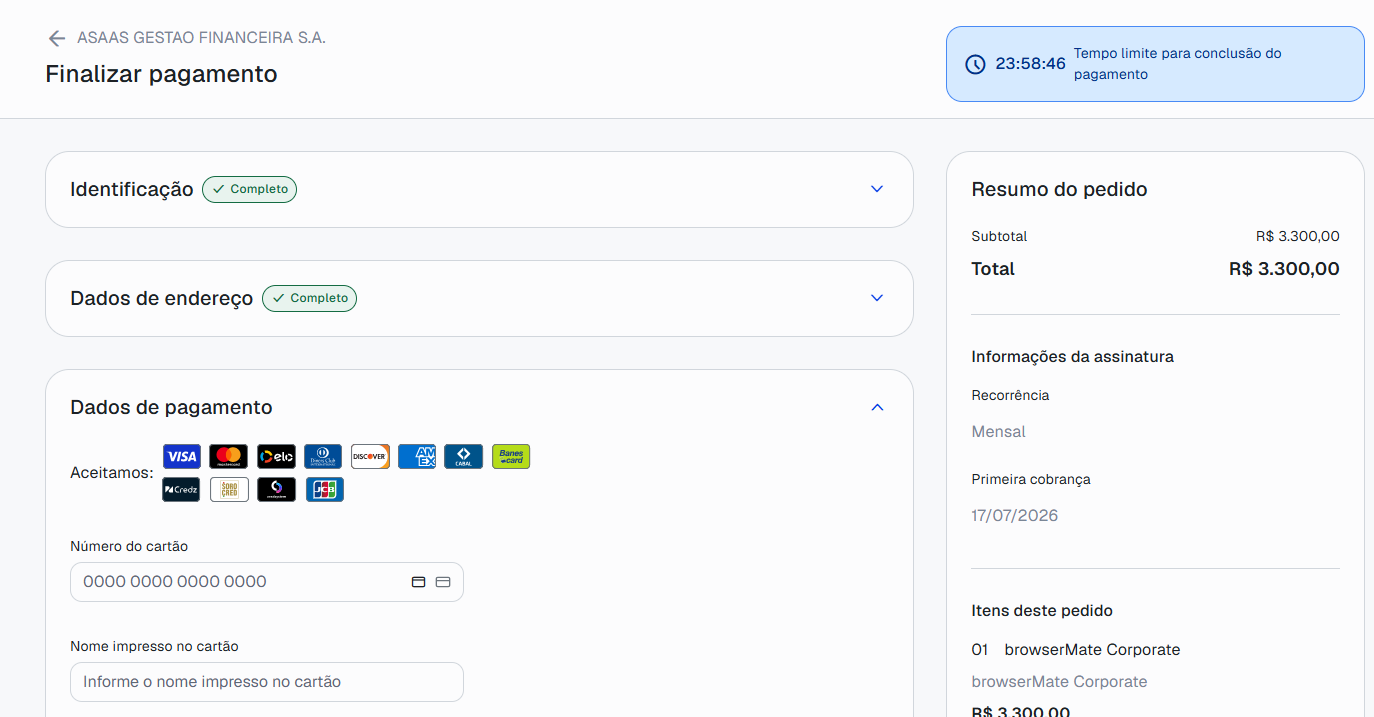Collapse the Dados de pagamento chevron
This screenshot has height=717, width=1374.
[877, 407]
